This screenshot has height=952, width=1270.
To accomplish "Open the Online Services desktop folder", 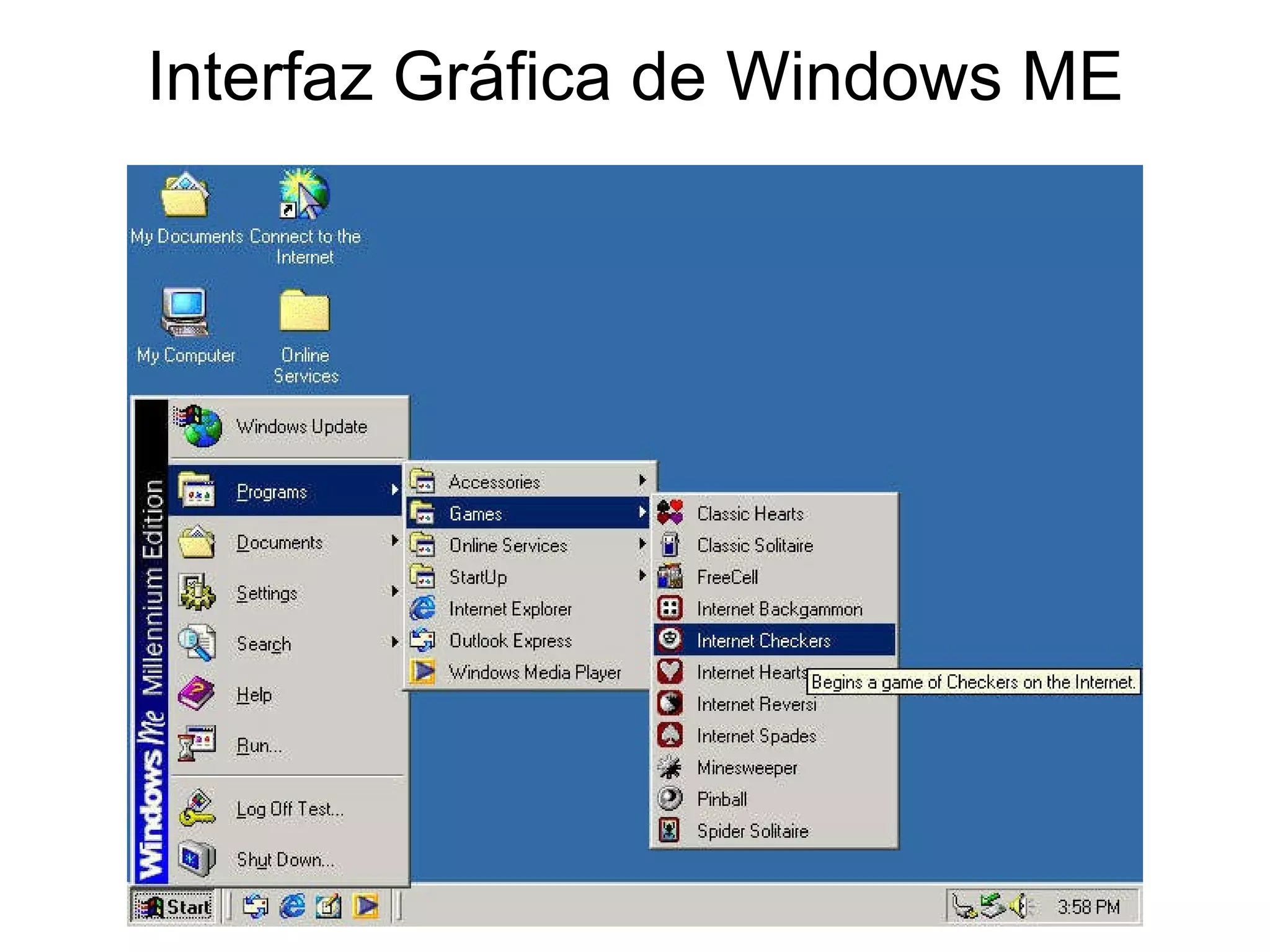I will pos(304,311).
